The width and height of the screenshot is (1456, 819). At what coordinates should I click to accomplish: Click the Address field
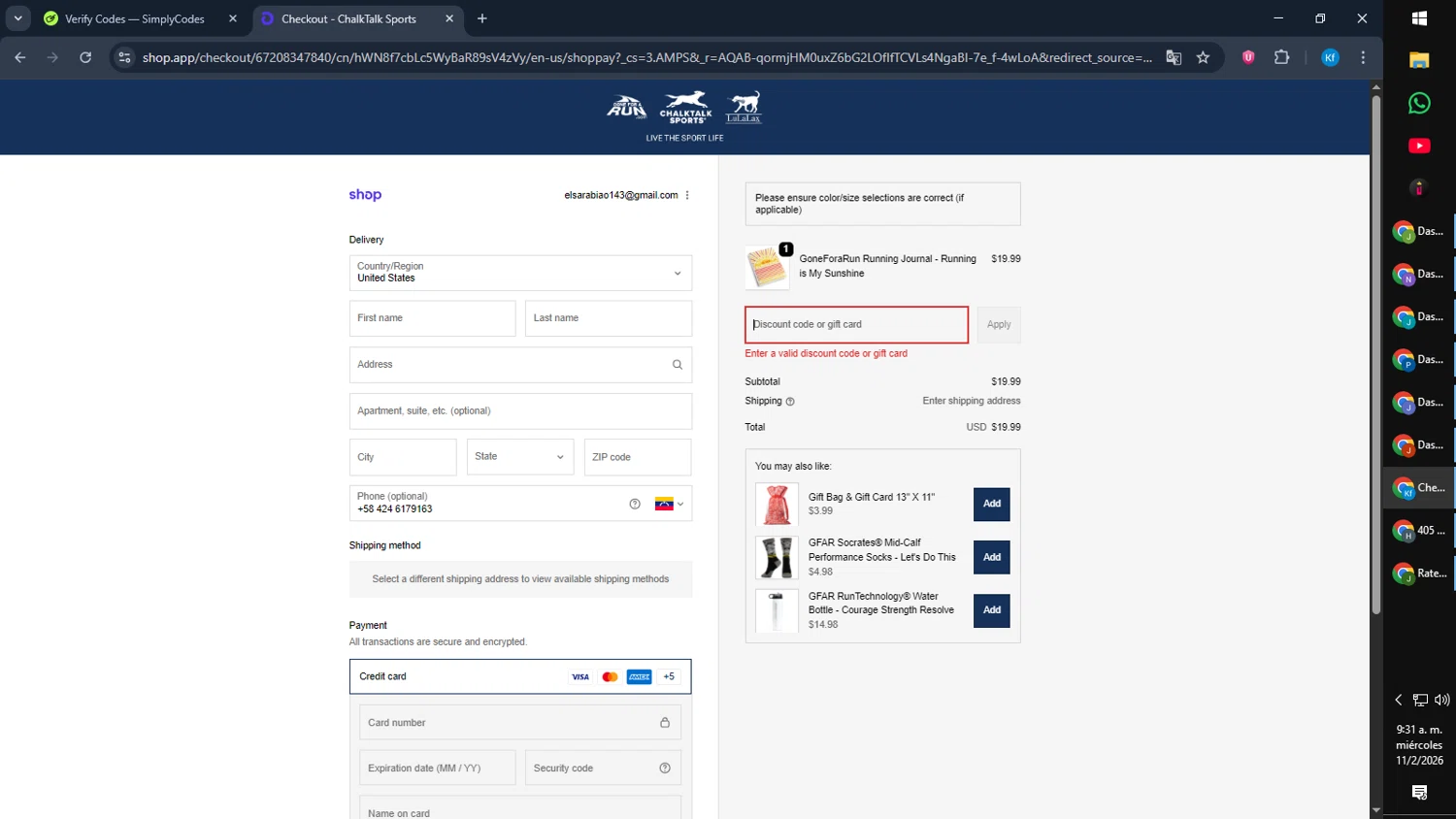(x=520, y=365)
